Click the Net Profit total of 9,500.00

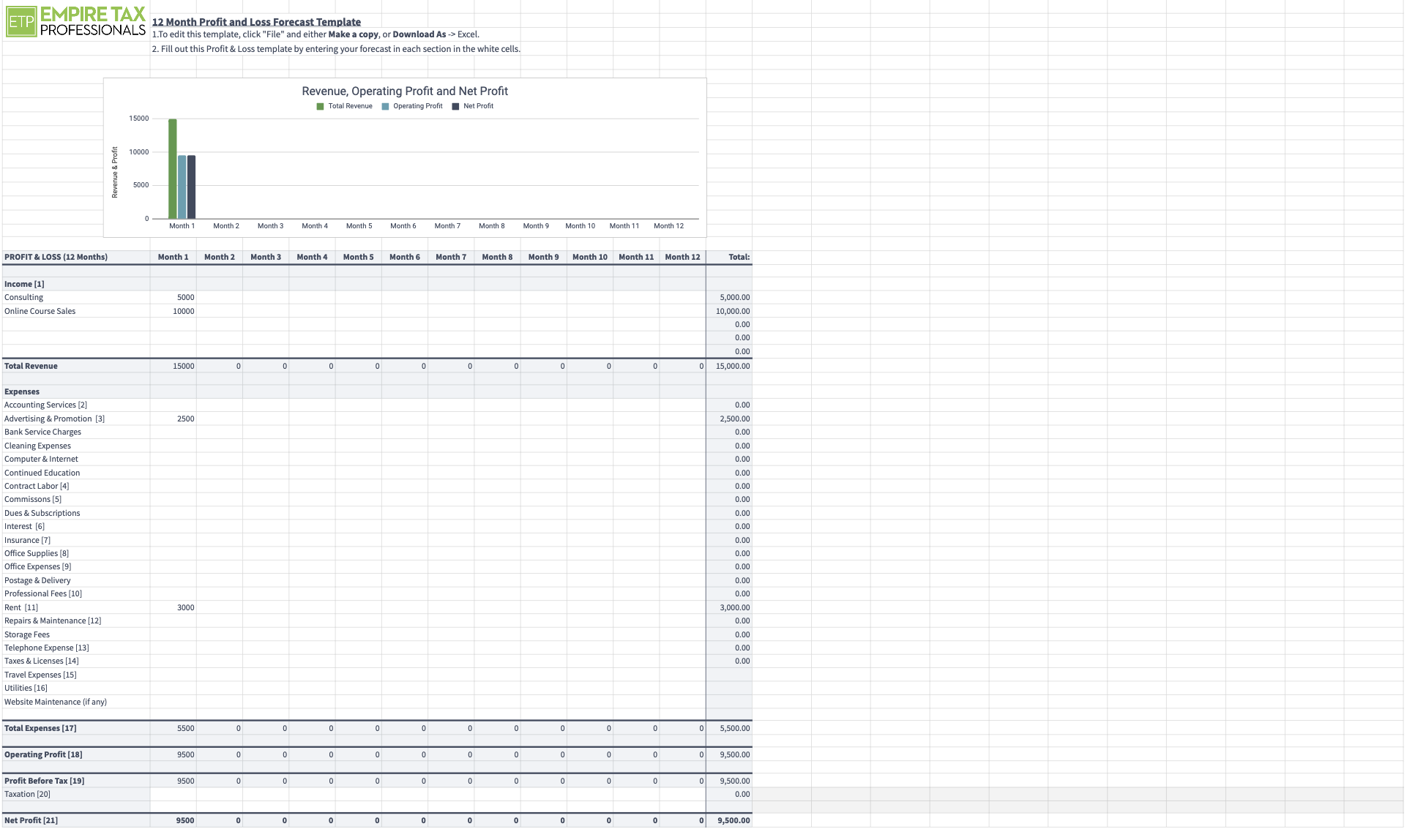[x=733, y=820]
